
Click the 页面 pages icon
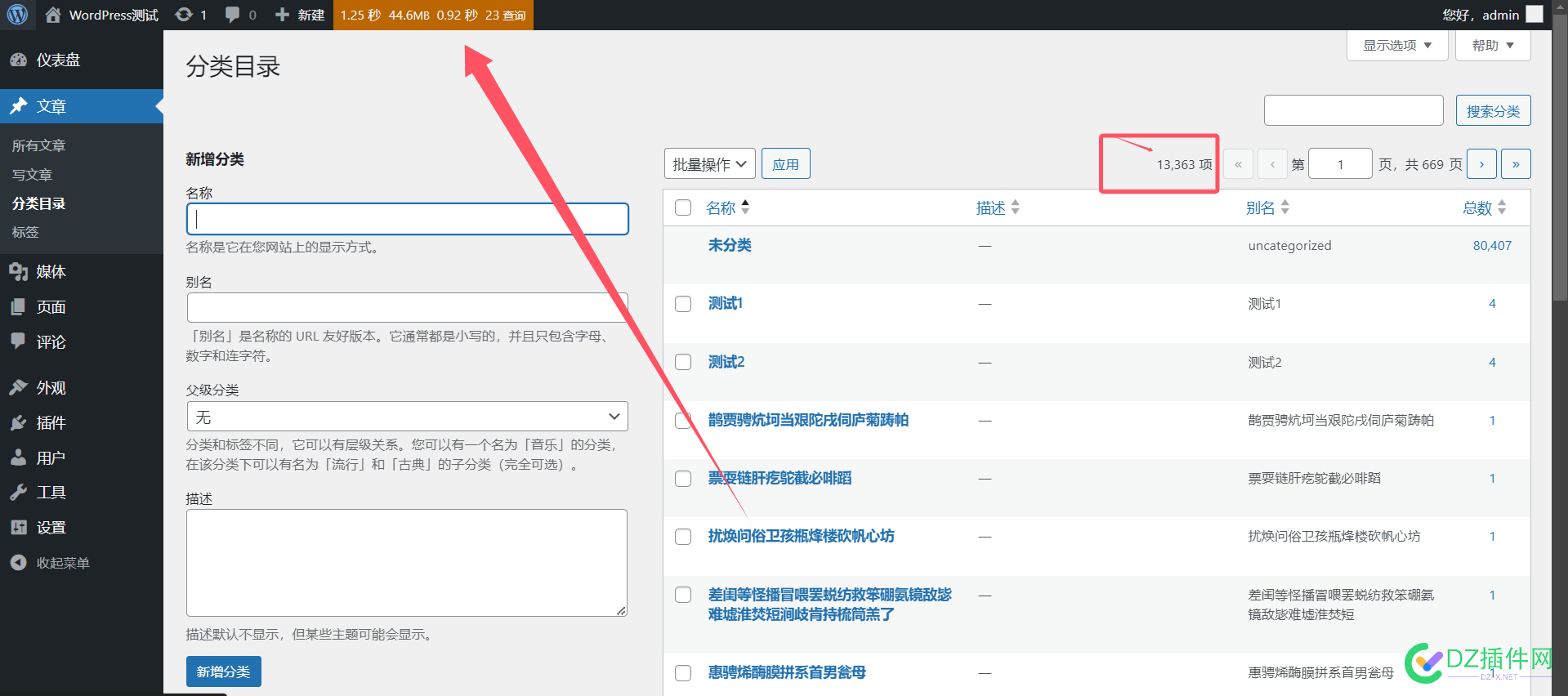18,306
